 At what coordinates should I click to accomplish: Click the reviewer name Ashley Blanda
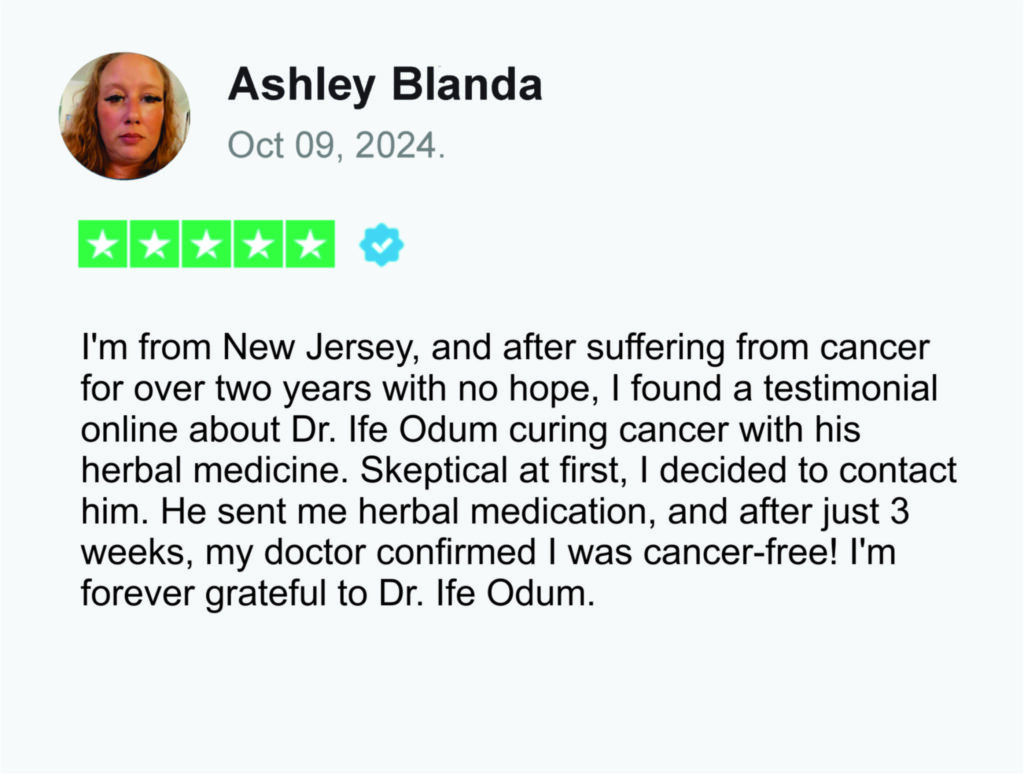(385, 86)
